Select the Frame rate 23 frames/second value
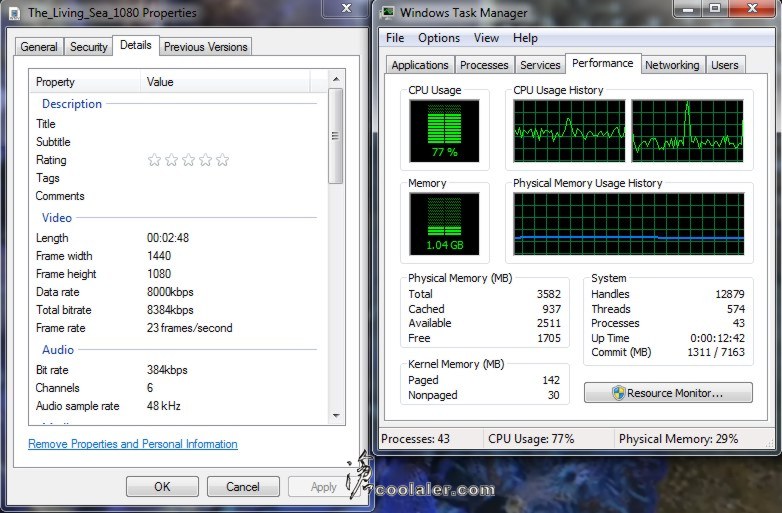 pyautogui.click(x=190, y=328)
